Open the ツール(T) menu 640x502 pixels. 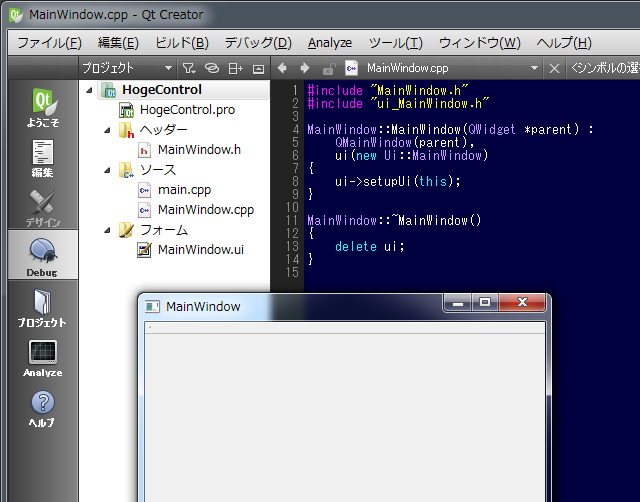point(396,43)
